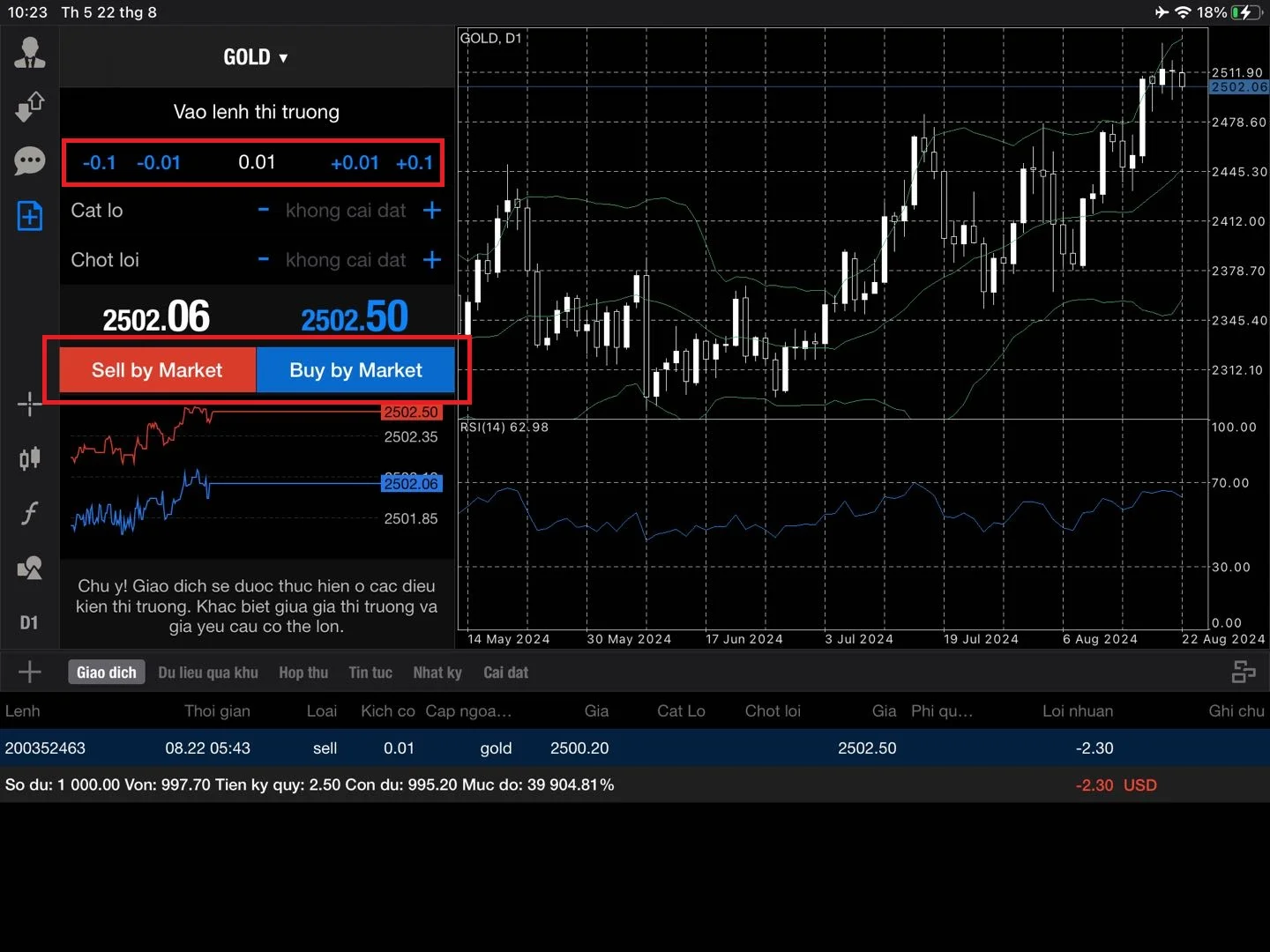Select the RSI(14) indicator label
This screenshot has width=1270, height=952.
(x=504, y=428)
